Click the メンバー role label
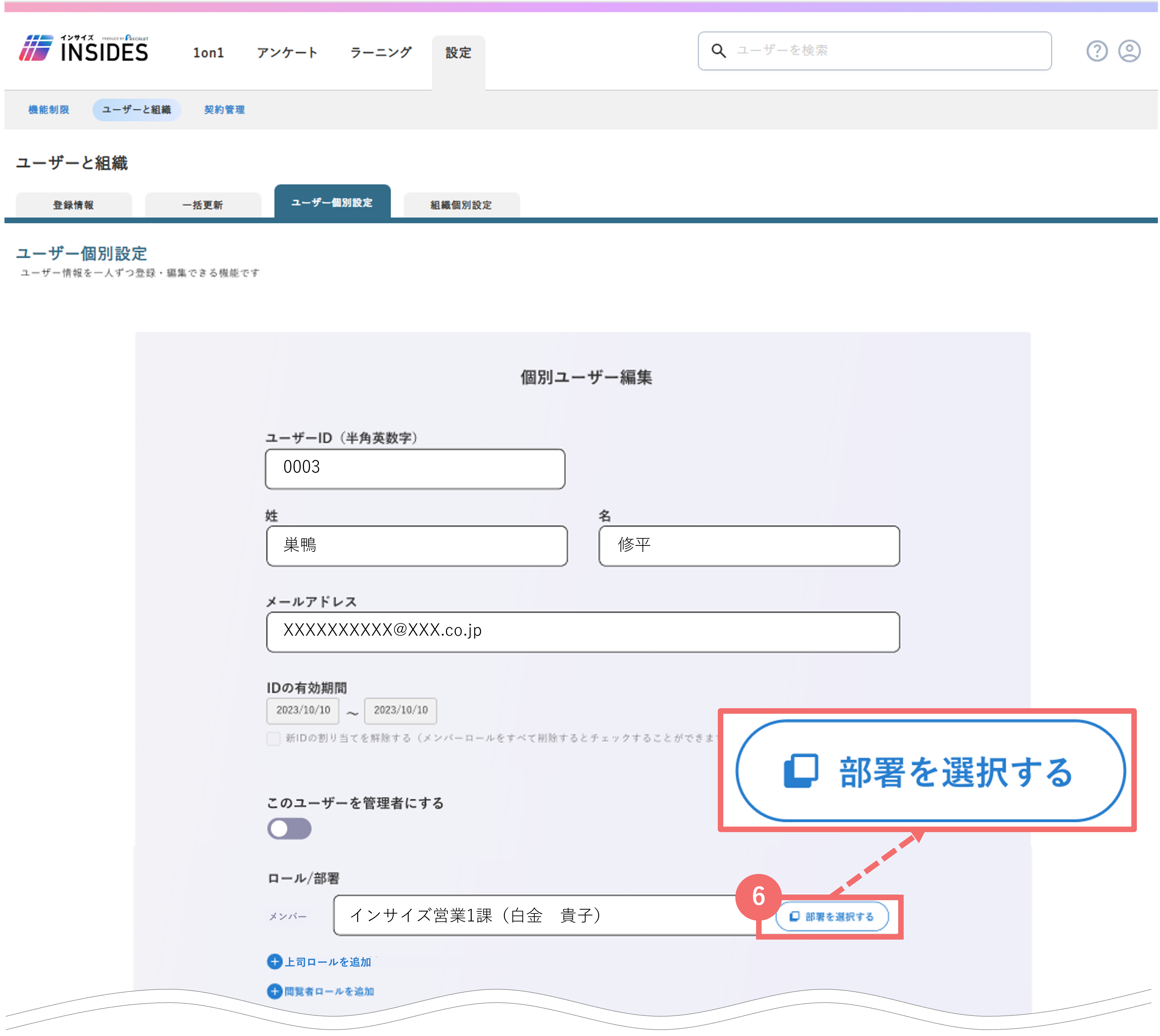 (x=287, y=916)
